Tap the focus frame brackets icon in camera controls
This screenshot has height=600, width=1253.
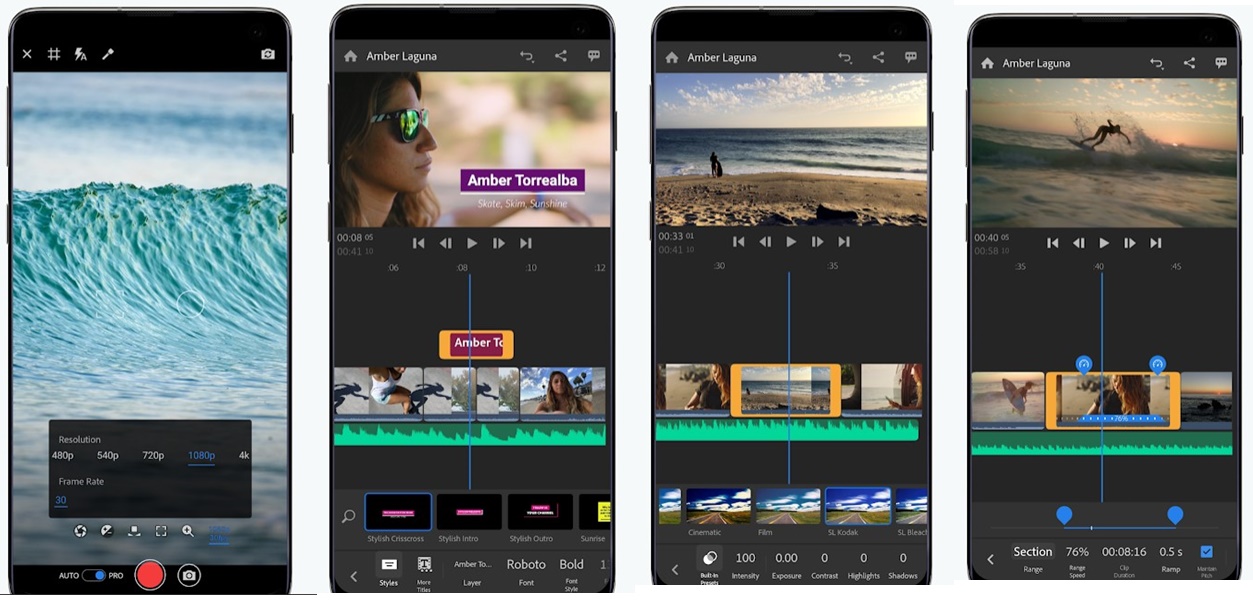[x=161, y=531]
